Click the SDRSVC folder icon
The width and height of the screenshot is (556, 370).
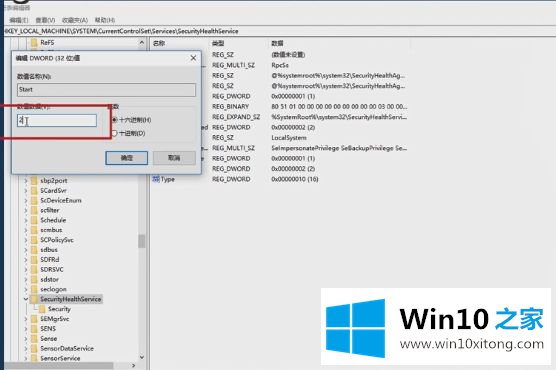34,270
